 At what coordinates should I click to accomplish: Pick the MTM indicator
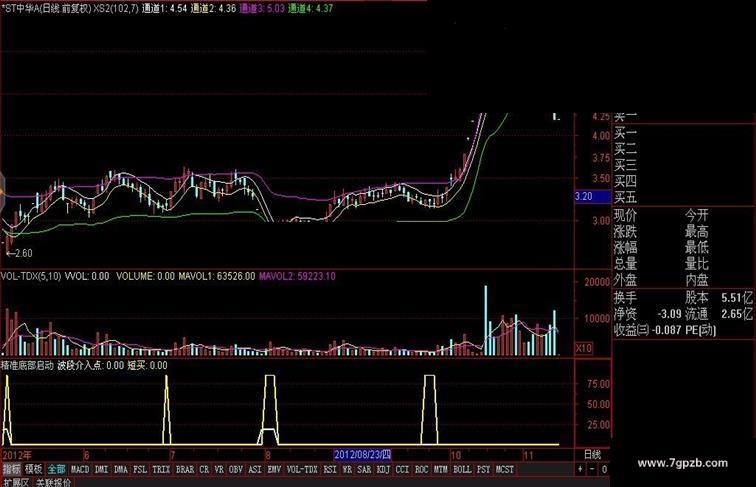click(x=440, y=469)
